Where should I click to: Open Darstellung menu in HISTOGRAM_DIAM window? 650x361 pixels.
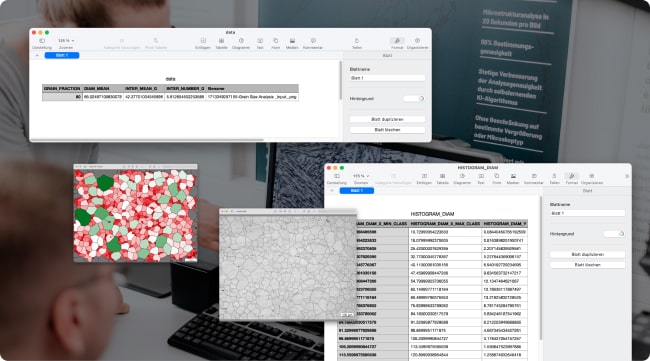coord(337,179)
